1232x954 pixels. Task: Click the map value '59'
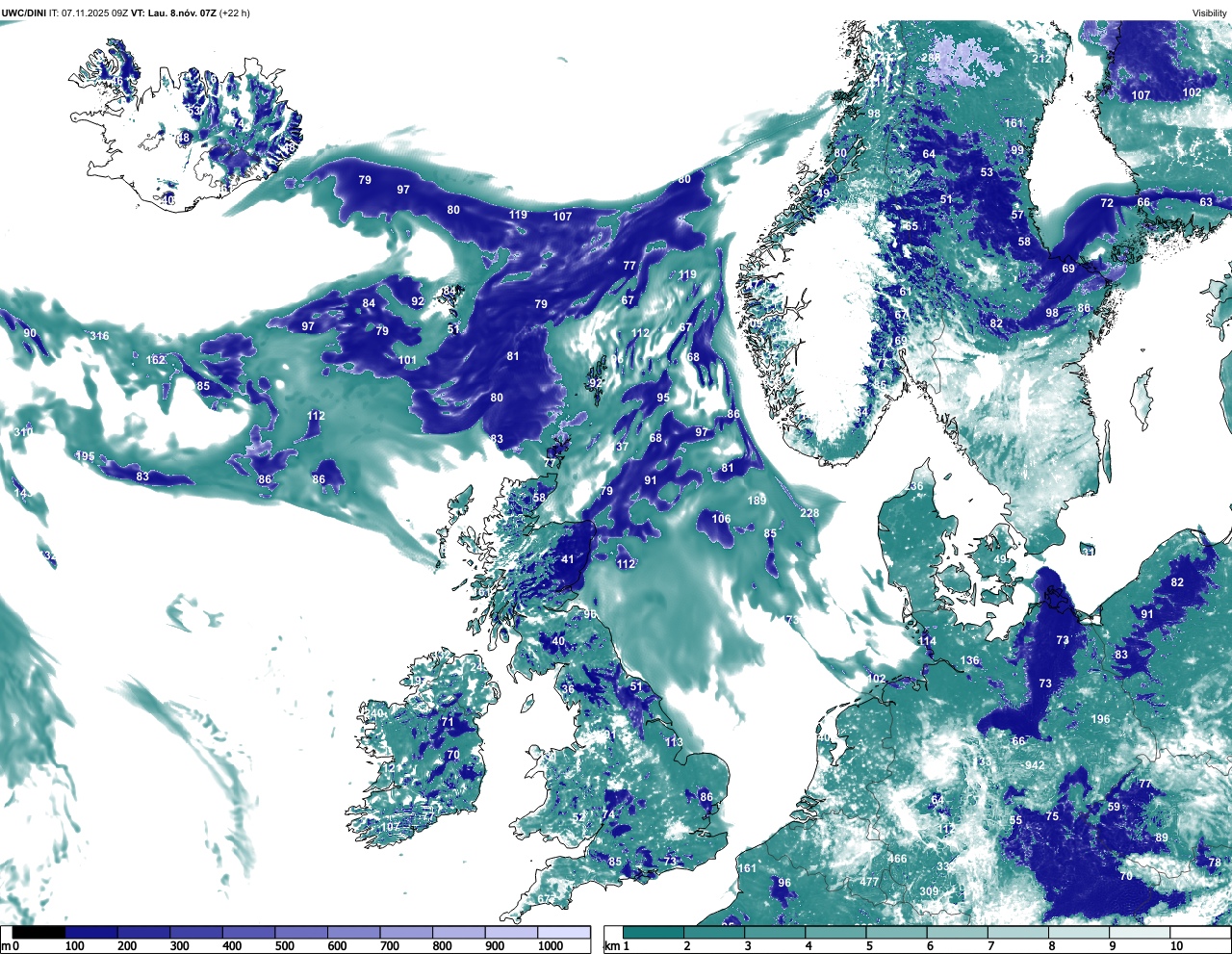click(1114, 807)
